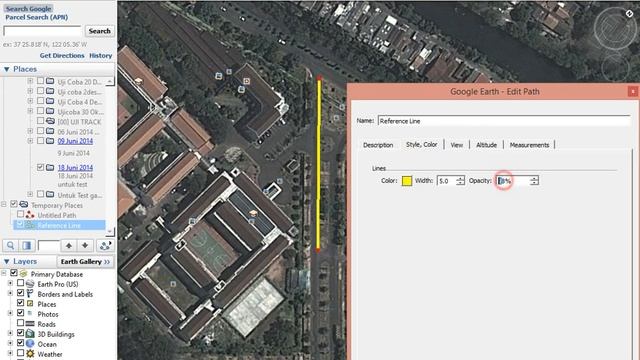
Task: Click the Ocean layer globe icon
Action: [x=30, y=344]
